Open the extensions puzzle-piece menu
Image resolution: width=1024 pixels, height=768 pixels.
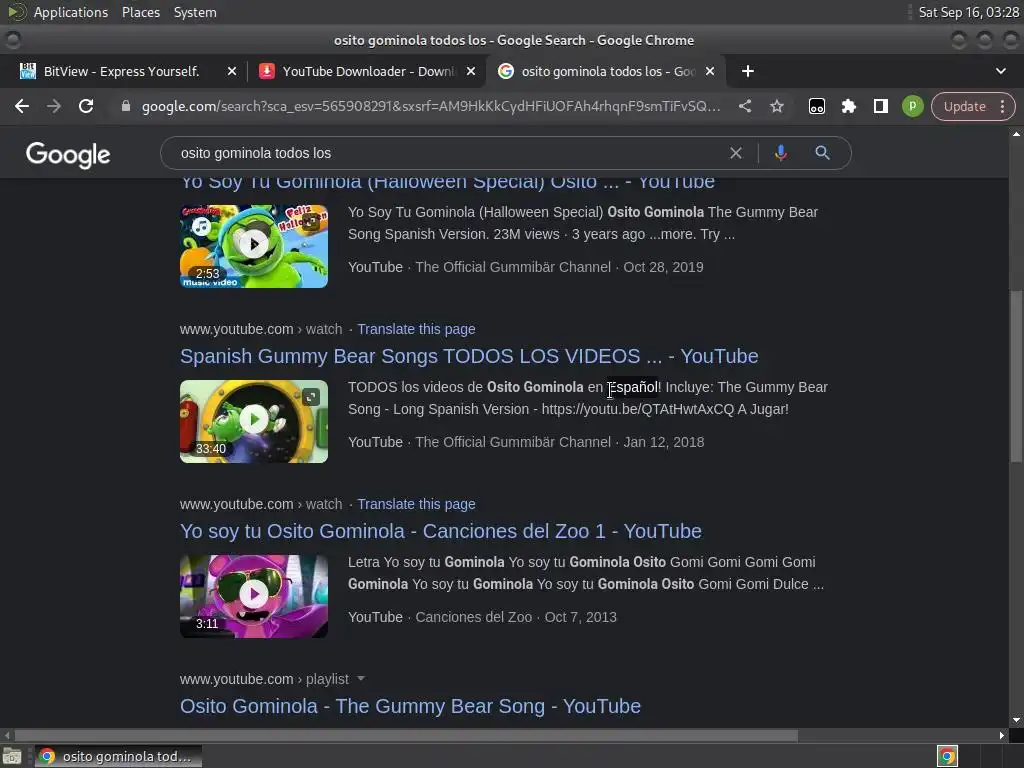[848, 106]
